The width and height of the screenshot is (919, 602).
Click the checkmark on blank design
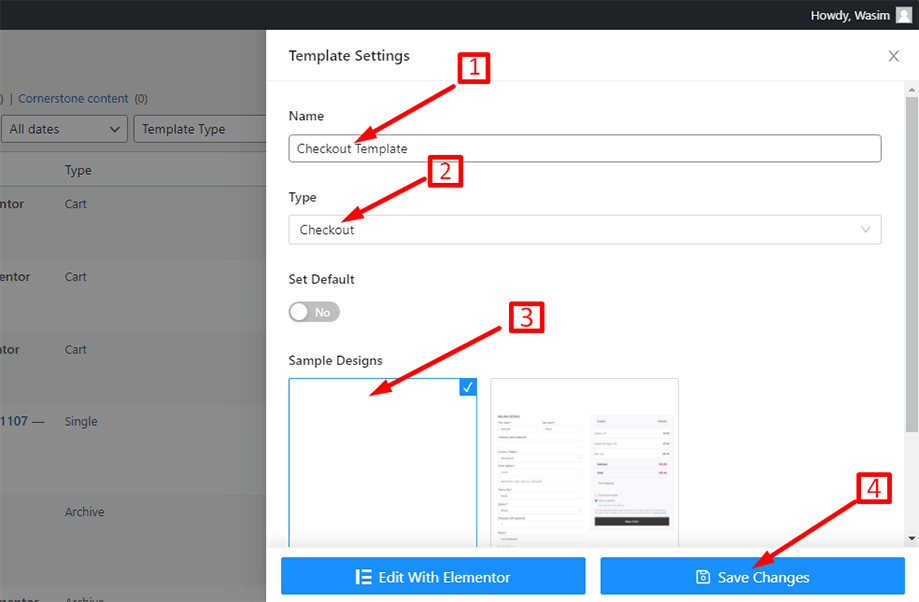[x=468, y=387]
